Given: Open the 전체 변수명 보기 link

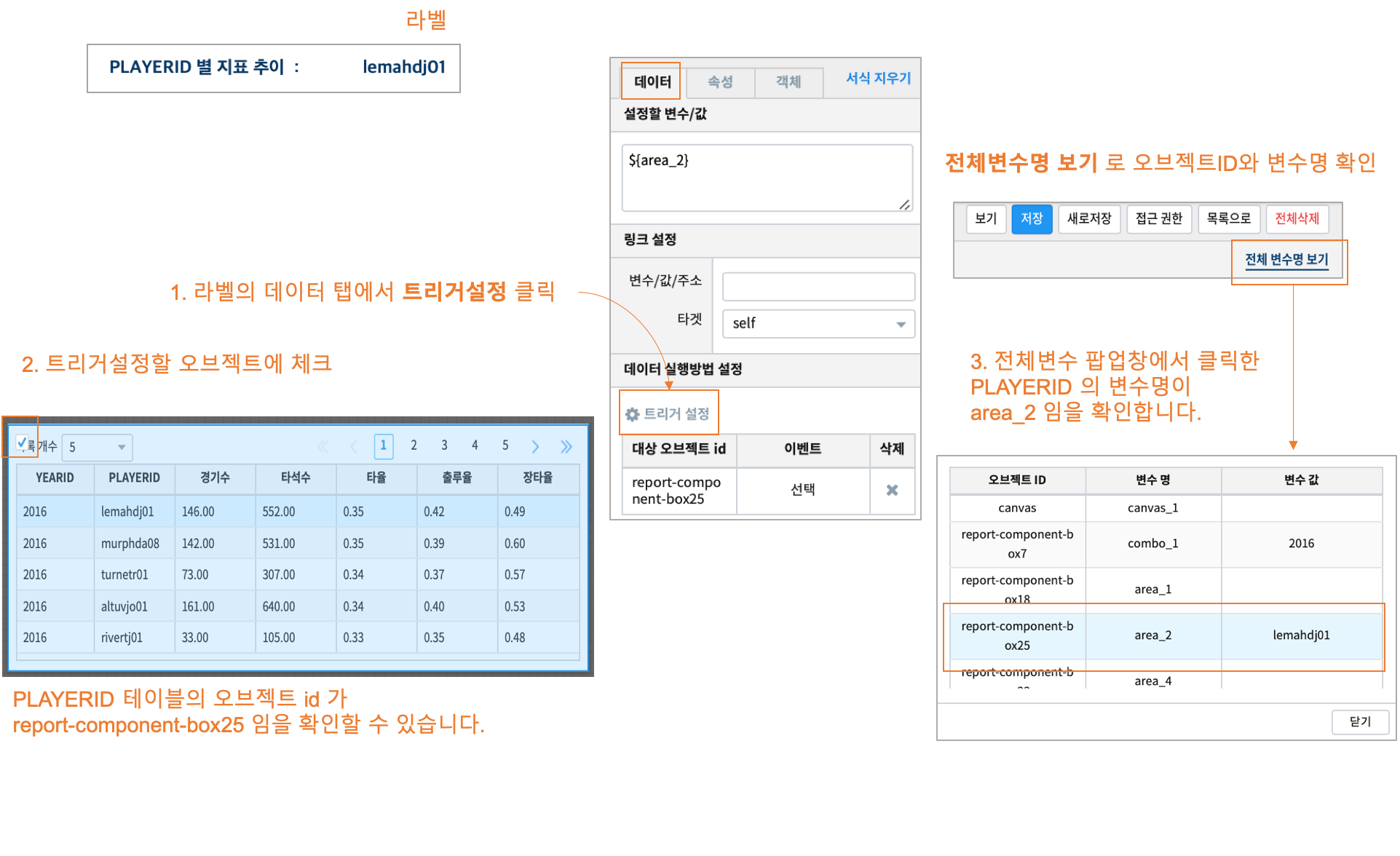Looking at the screenshot, I should click(1286, 260).
